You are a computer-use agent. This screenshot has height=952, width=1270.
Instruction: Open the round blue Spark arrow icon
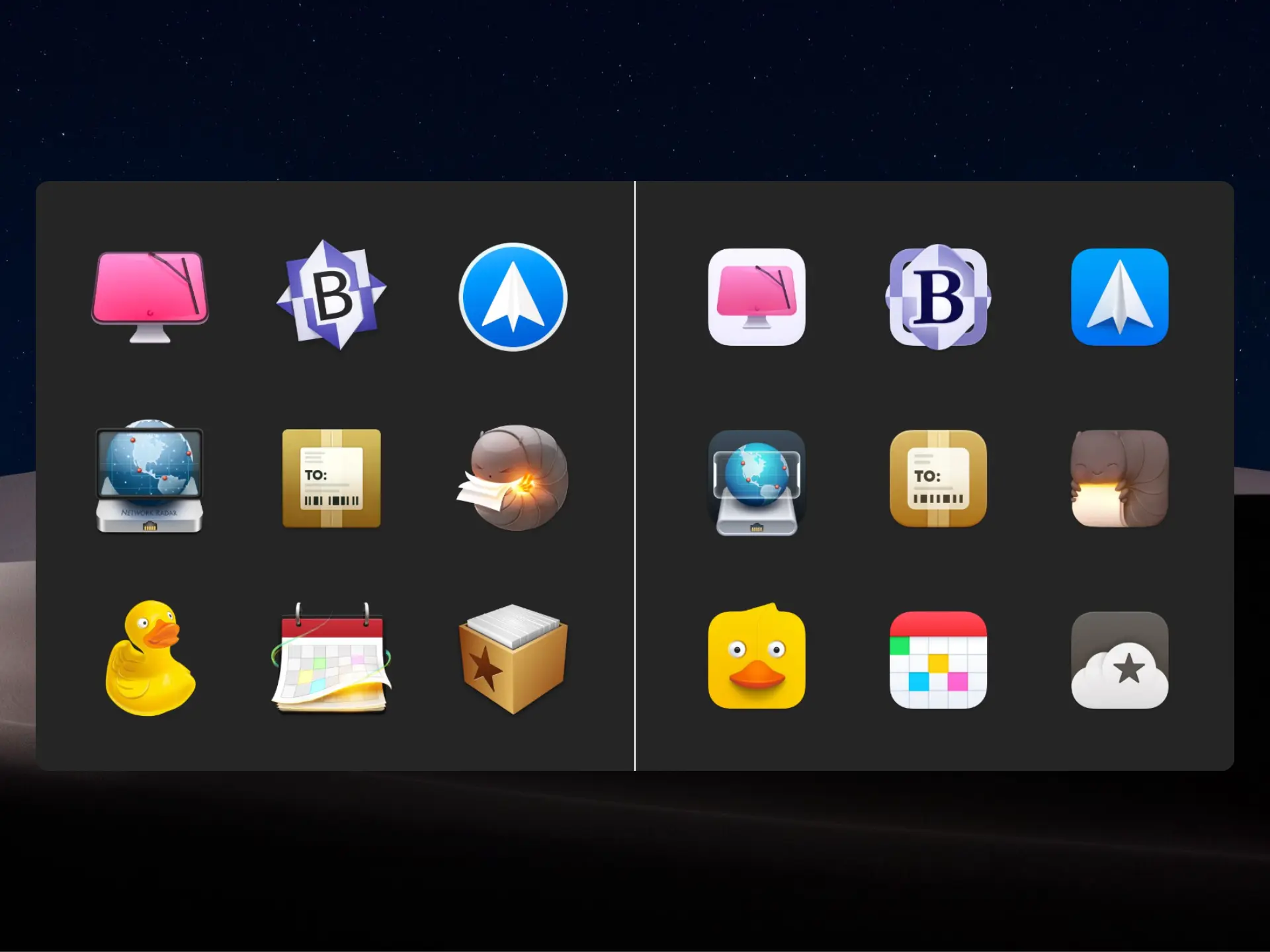click(513, 297)
